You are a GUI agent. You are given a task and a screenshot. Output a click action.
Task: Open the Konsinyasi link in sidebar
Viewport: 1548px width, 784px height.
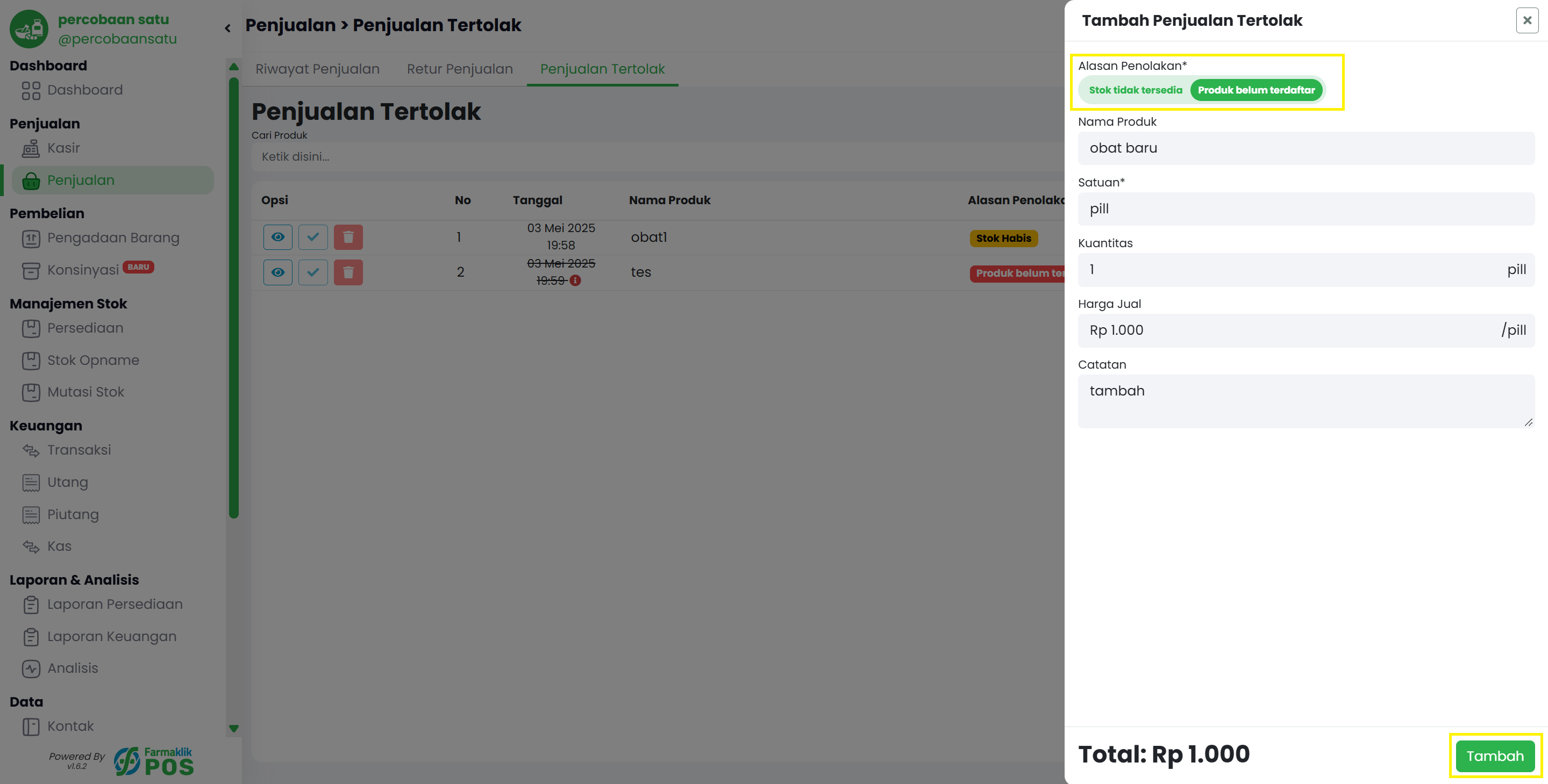pyautogui.click(x=83, y=270)
